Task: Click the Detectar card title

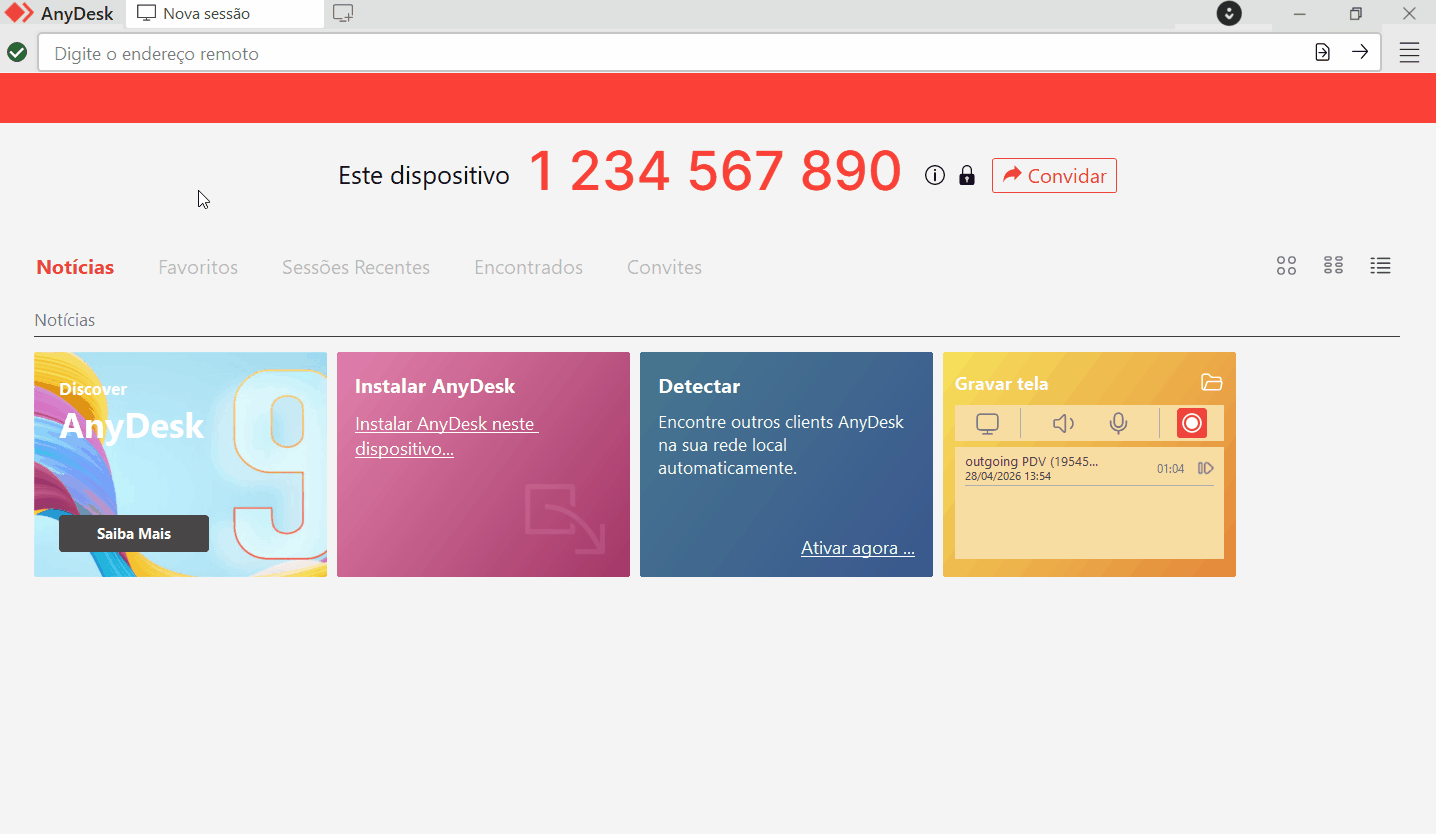Action: [699, 386]
